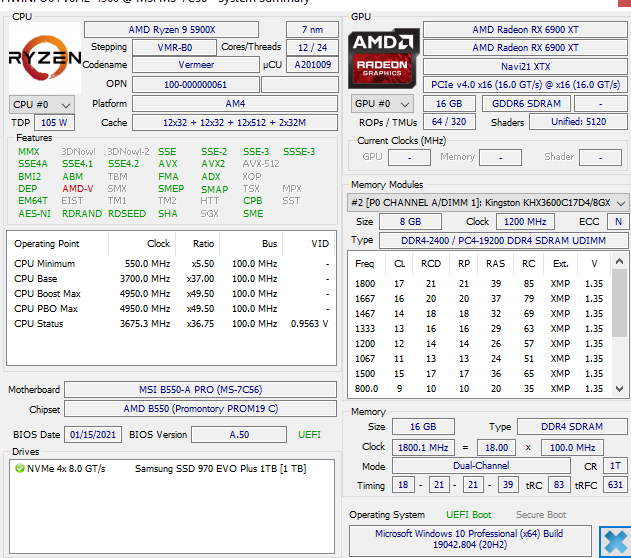Click the Ryzen CPU logo image
This screenshot has width=631, height=558.
point(45,58)
